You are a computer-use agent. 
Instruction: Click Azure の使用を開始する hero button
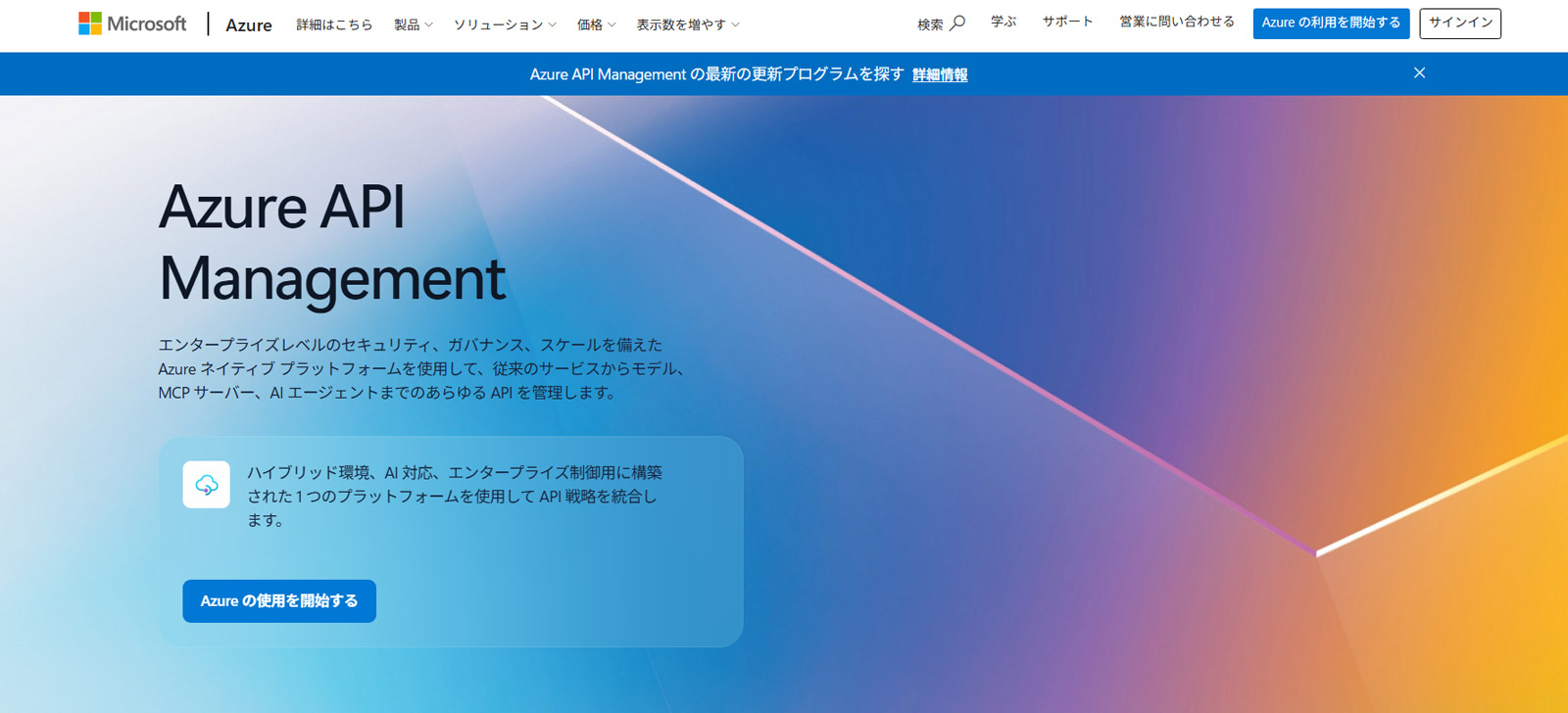click(279, 601)
